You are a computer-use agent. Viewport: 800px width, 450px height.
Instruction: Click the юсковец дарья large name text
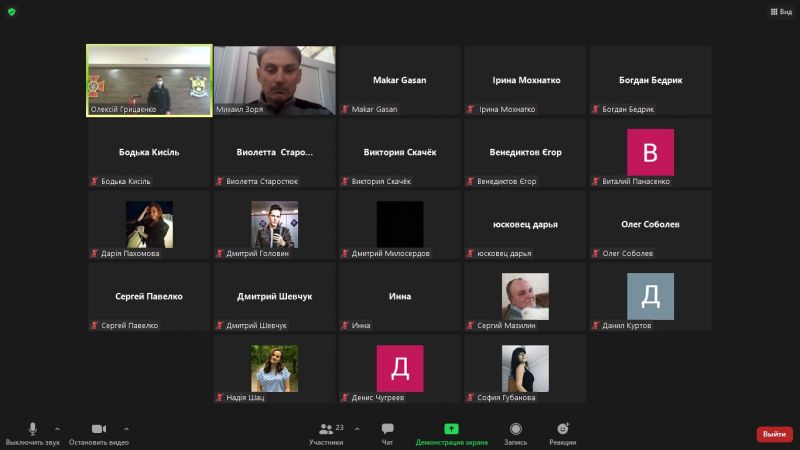(526, 224)
